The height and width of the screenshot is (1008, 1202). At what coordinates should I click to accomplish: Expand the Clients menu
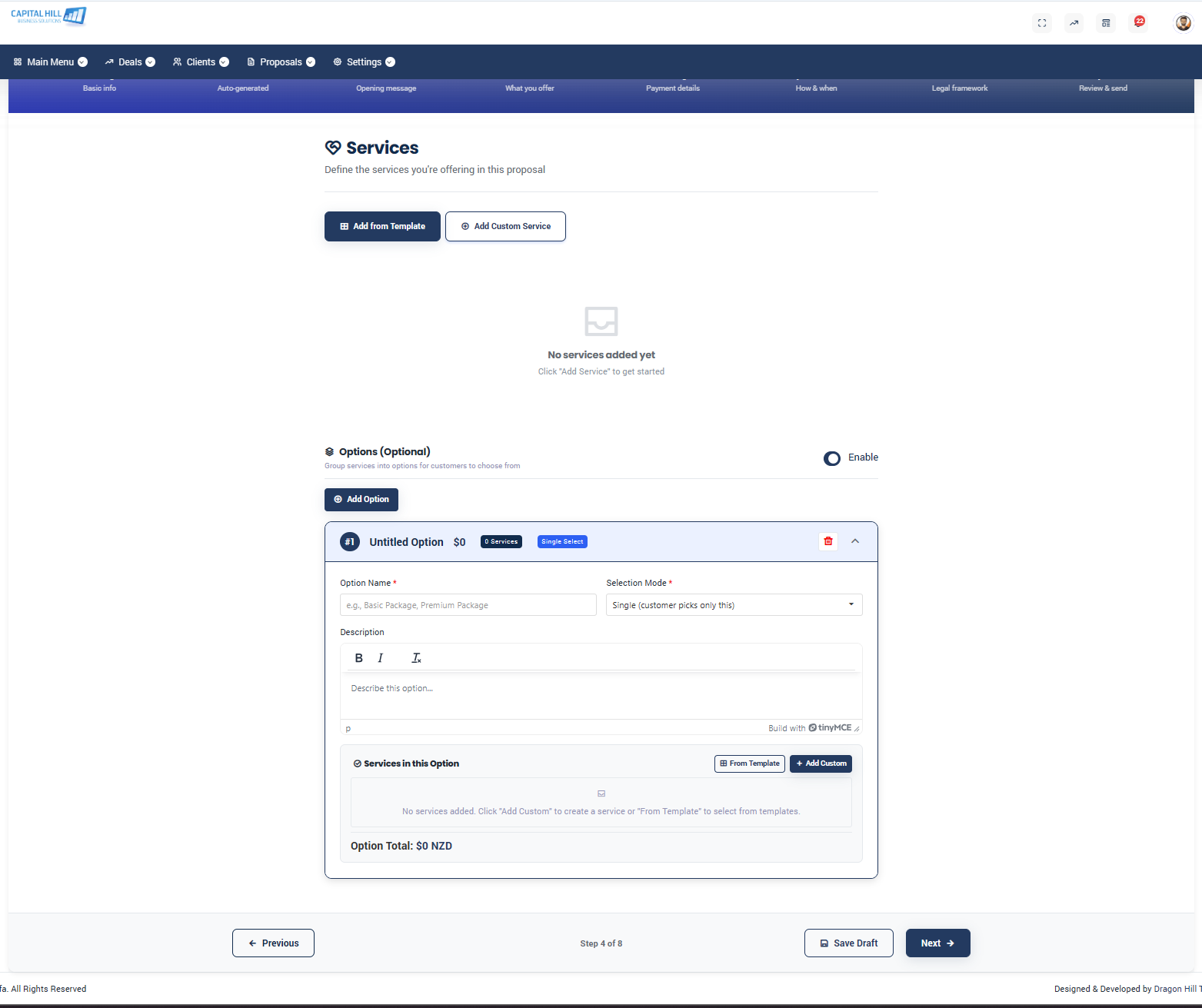pyautogui.click(x=201, y=62)
